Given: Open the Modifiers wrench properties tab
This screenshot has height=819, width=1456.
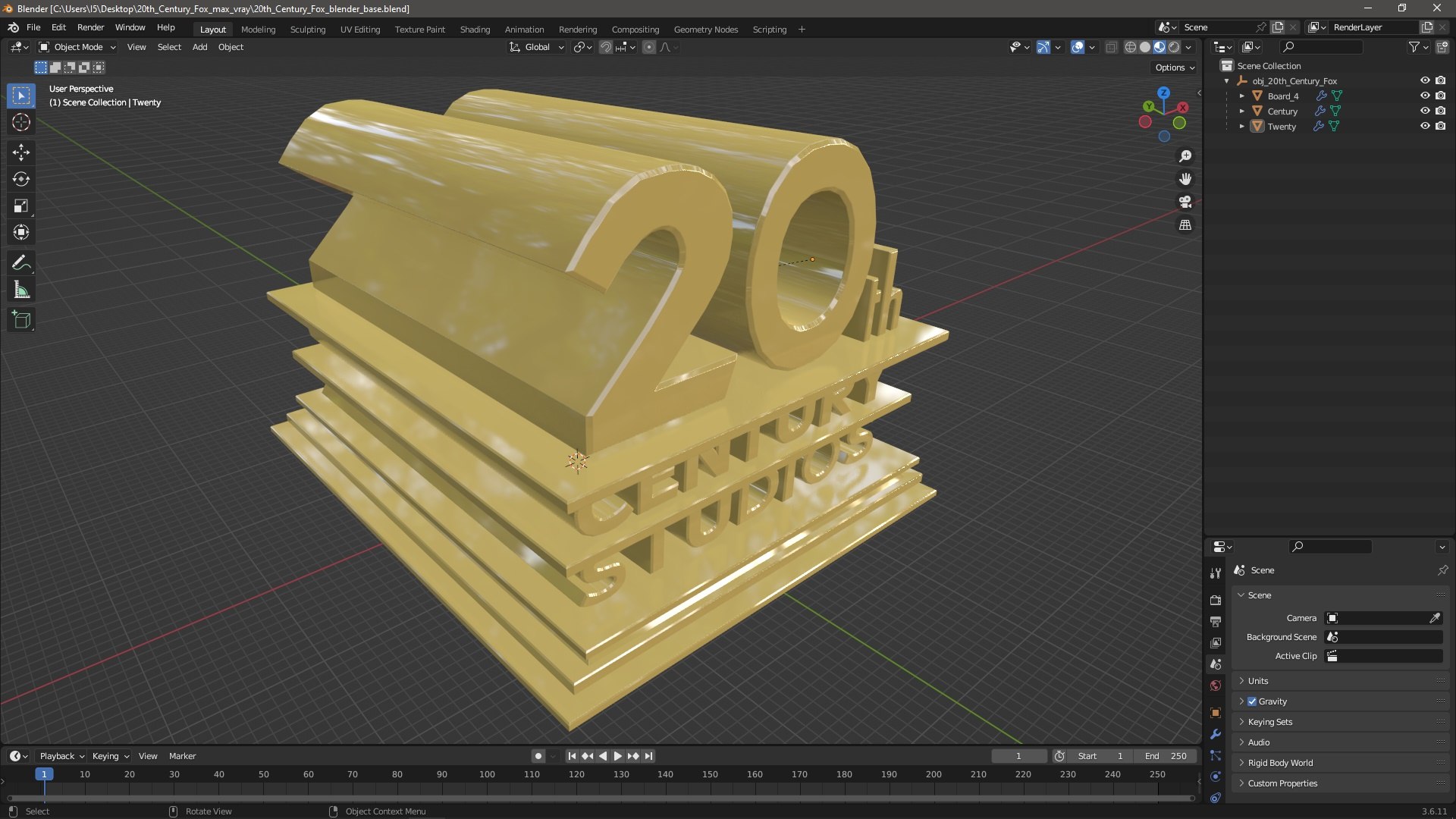Looking at the screenshot, I should [1216, 734].
